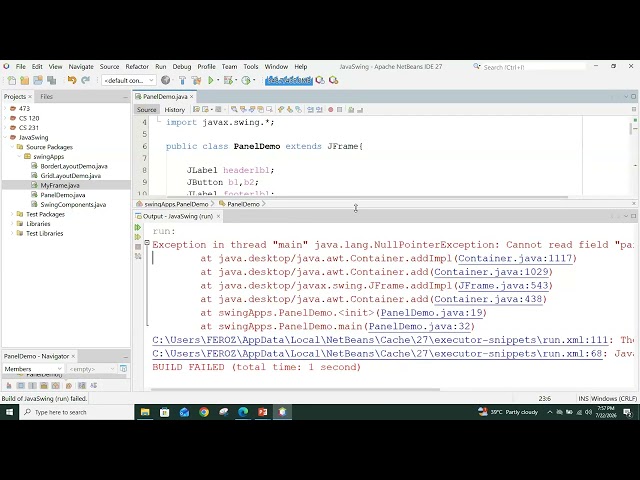Select the Output - JavaSwing (run) tab
The width and height of the screenshot is (640, 480).
coord(178,216)
